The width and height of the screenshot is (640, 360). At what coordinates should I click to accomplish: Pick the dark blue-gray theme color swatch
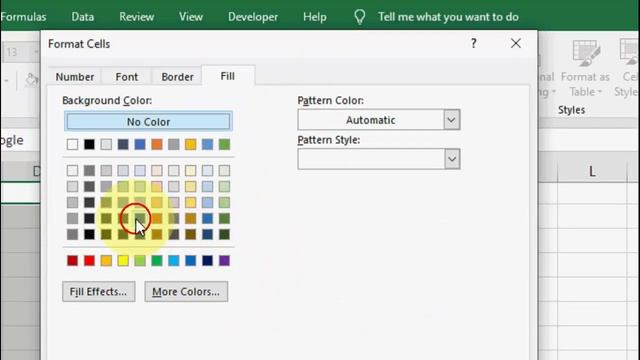tap(123, 144)
